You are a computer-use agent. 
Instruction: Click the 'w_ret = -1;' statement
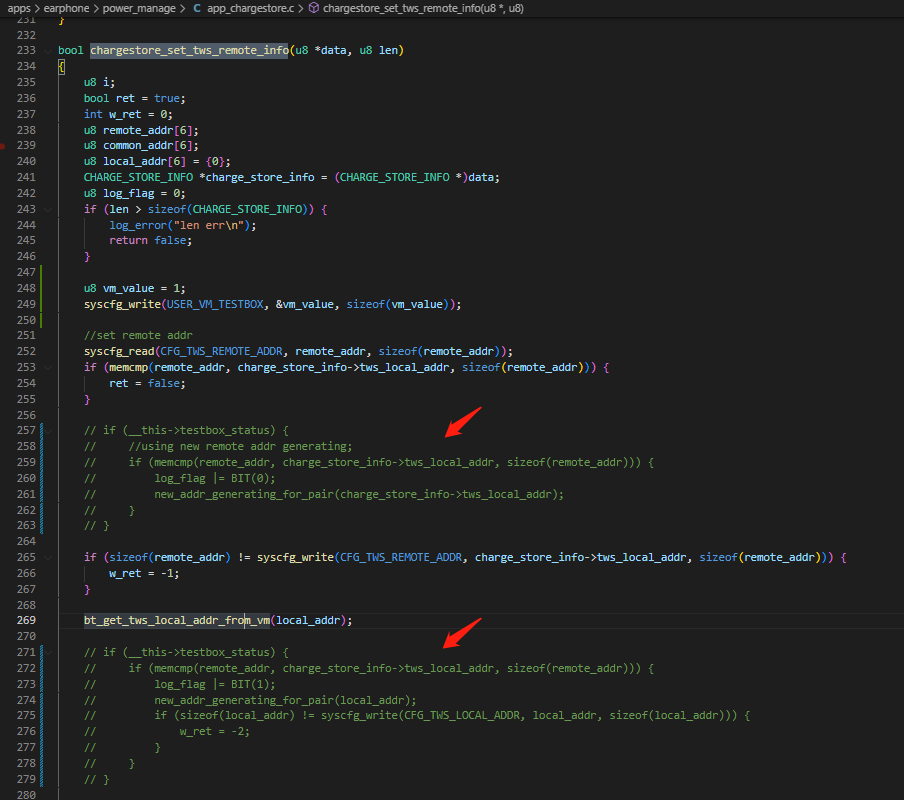pyautogui.click(x=144, y=573)
